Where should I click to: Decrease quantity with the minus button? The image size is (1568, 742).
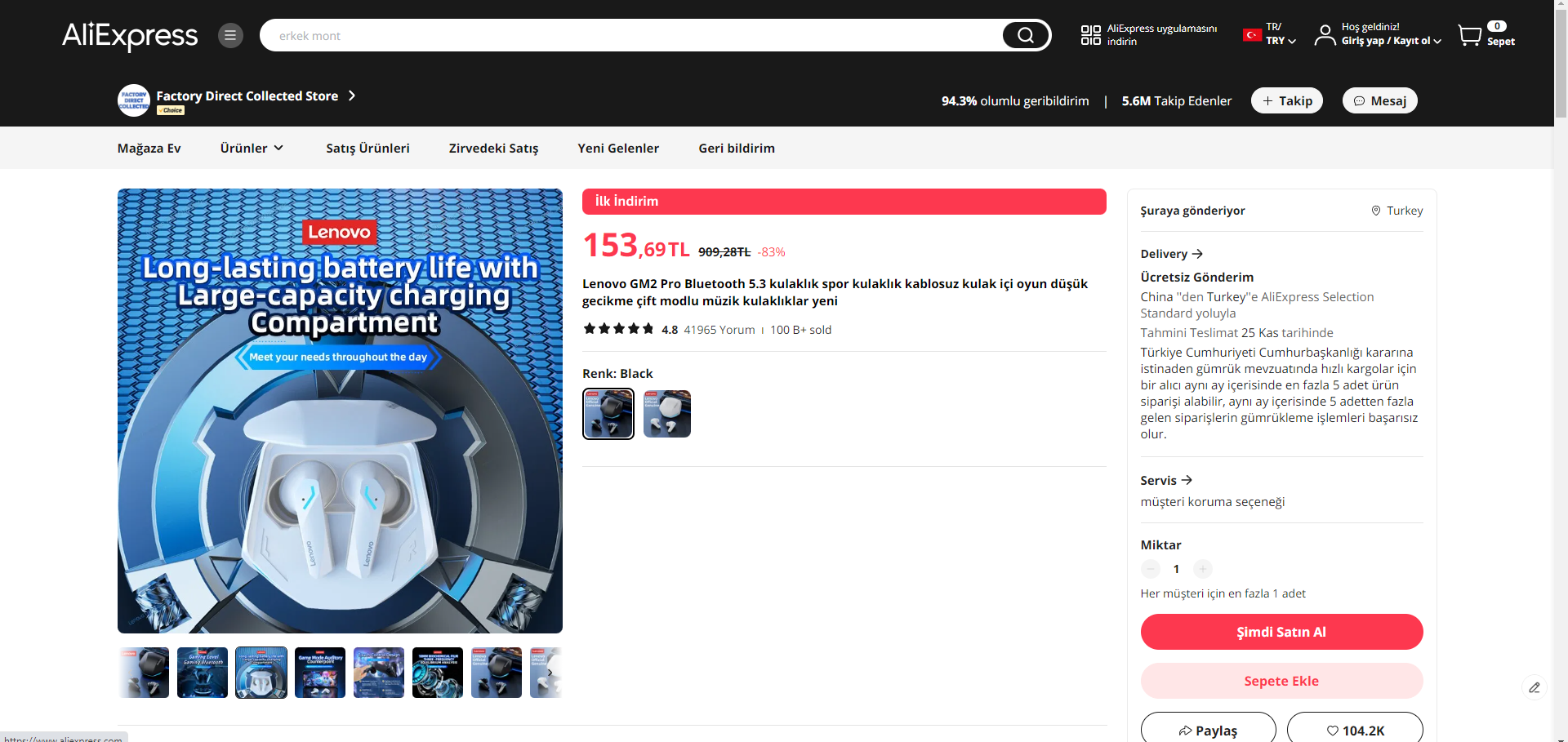1151,569
